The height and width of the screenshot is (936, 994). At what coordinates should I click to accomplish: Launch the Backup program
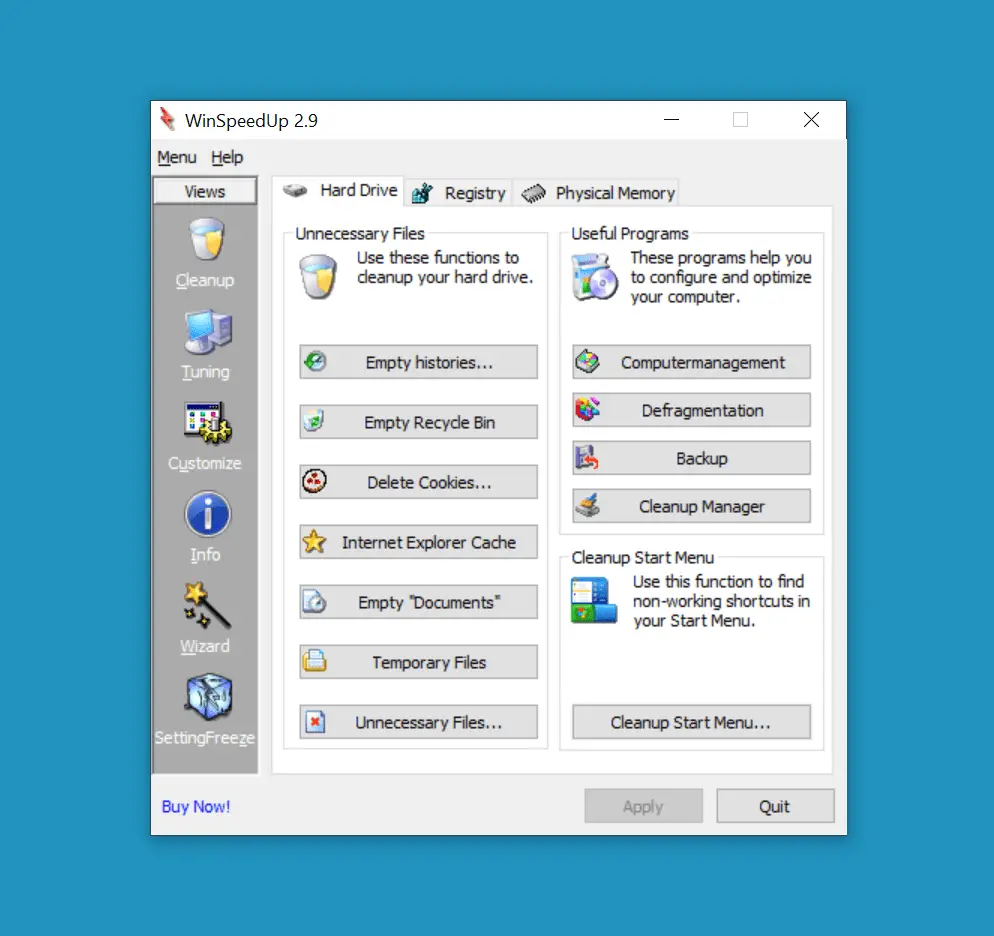point(692,458)
